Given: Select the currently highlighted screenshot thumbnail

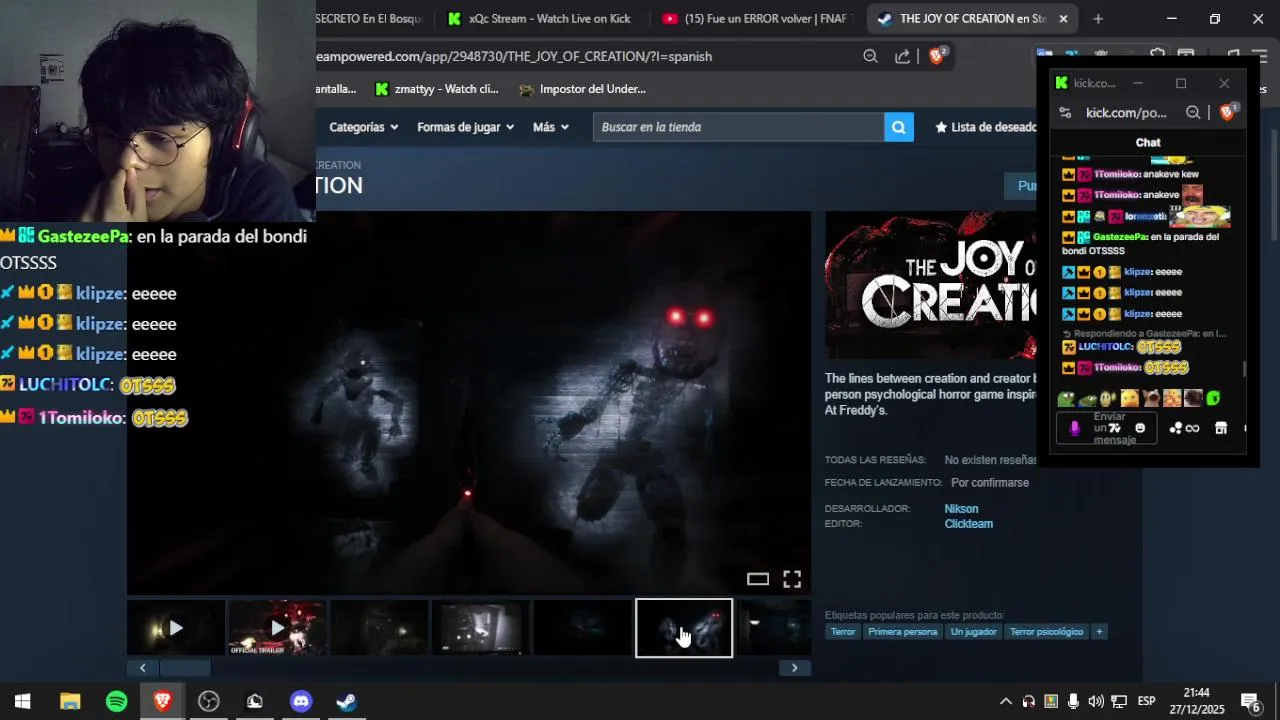Looking at the screenshot, I should click(x=684, y=628).
